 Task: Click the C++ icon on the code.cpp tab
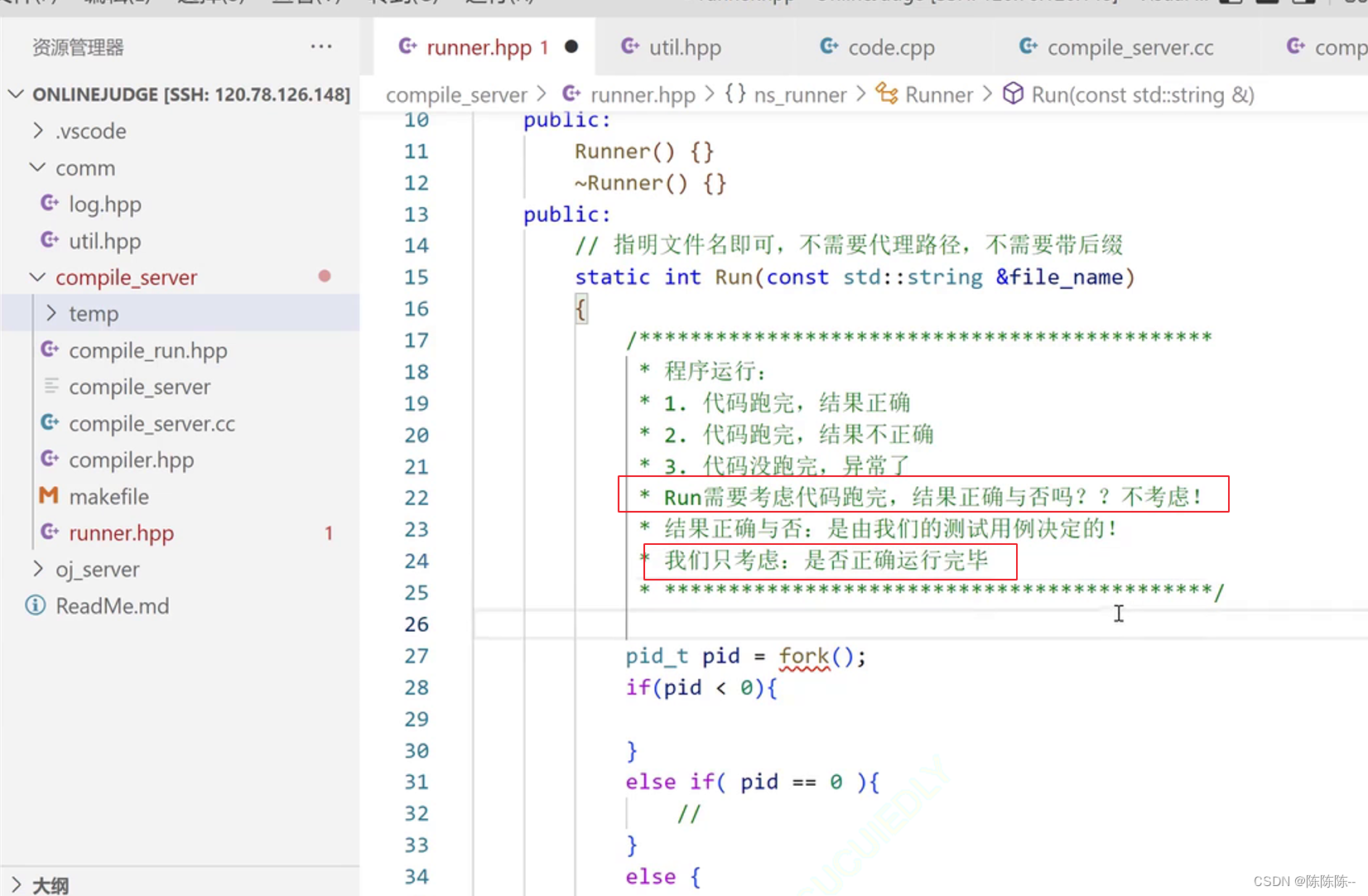(829, 46)
